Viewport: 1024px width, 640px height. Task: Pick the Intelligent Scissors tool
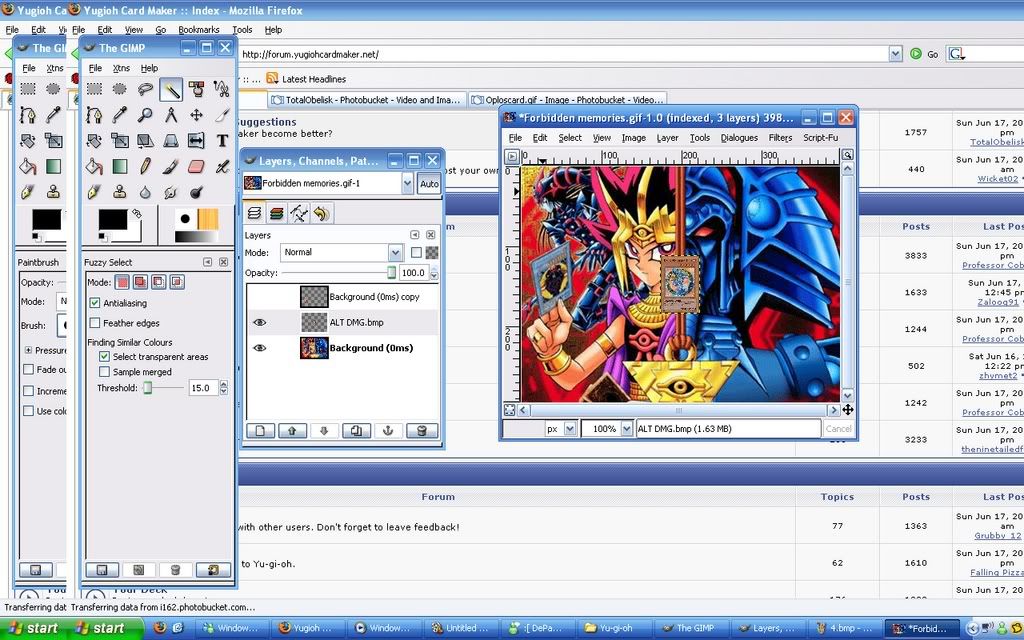coord(222,89)
